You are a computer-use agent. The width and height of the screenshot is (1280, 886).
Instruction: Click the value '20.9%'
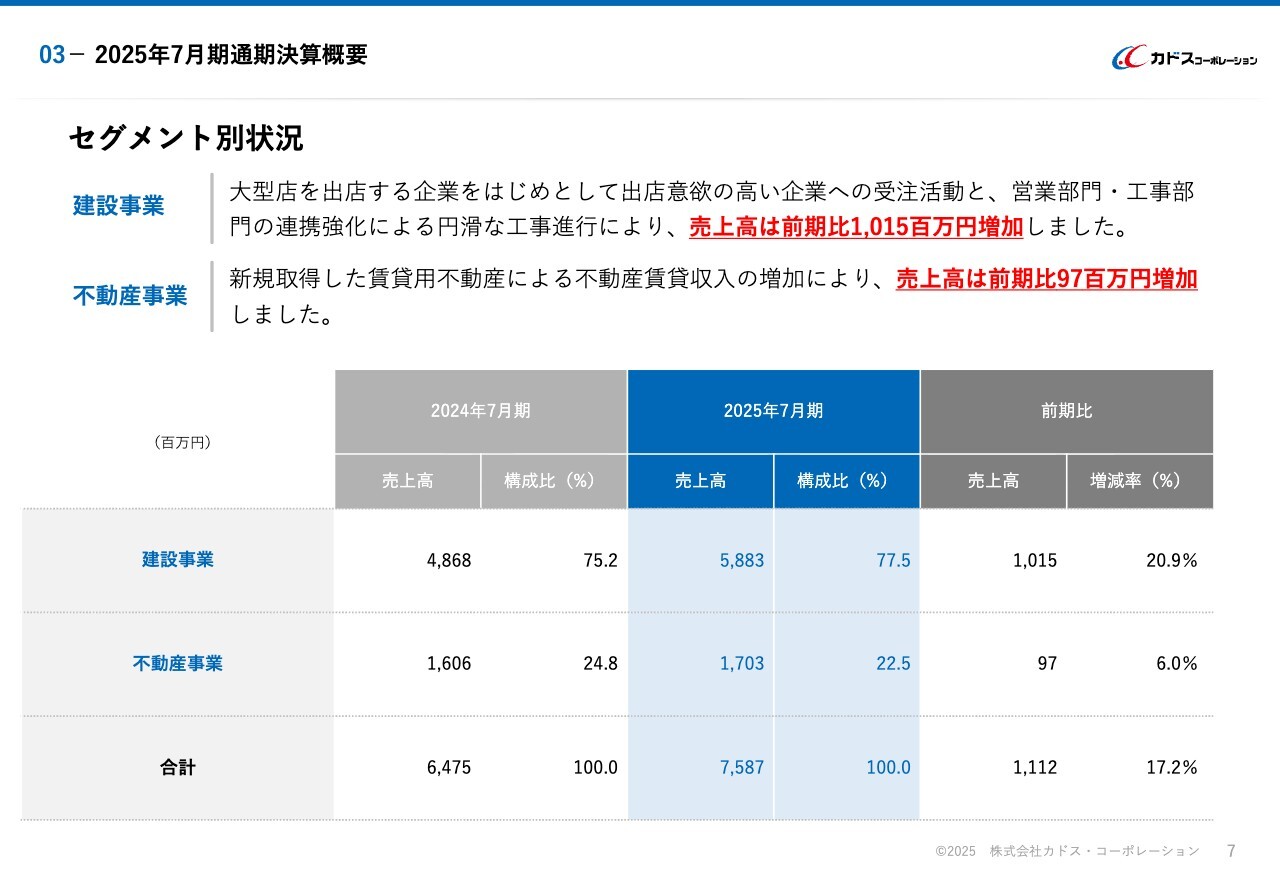click(1172, 561)
